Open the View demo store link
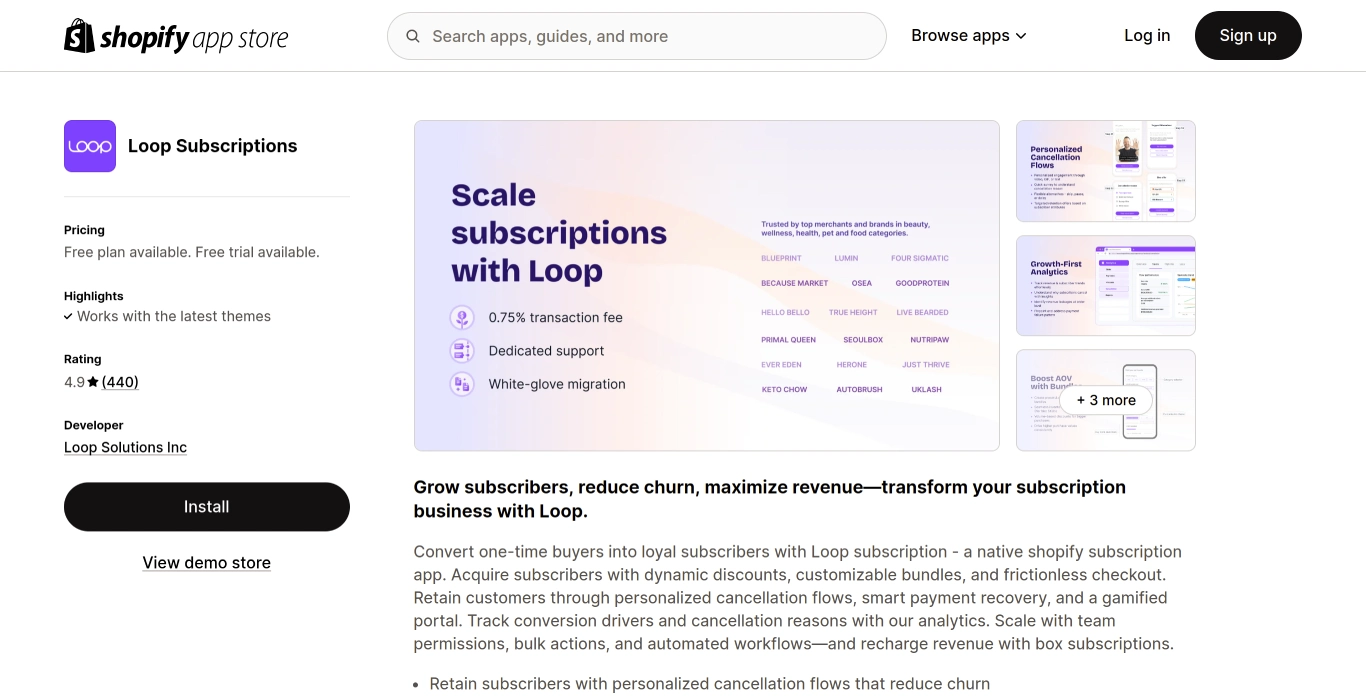The image size is (1366, 700). pyautogui.click(x=207, y=563)
